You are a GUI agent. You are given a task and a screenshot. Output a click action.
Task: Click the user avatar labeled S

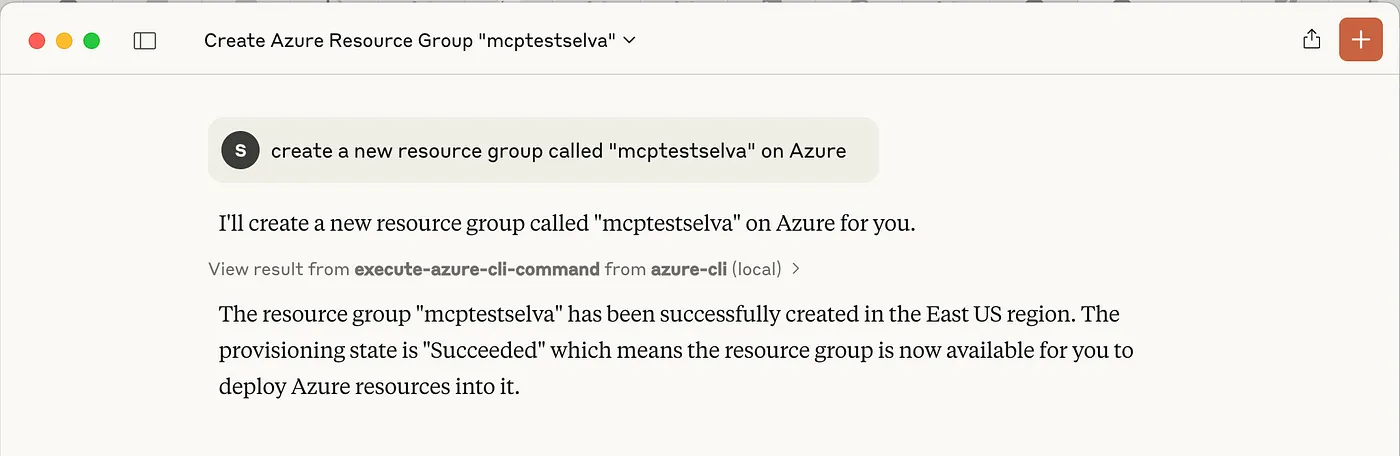240,151
